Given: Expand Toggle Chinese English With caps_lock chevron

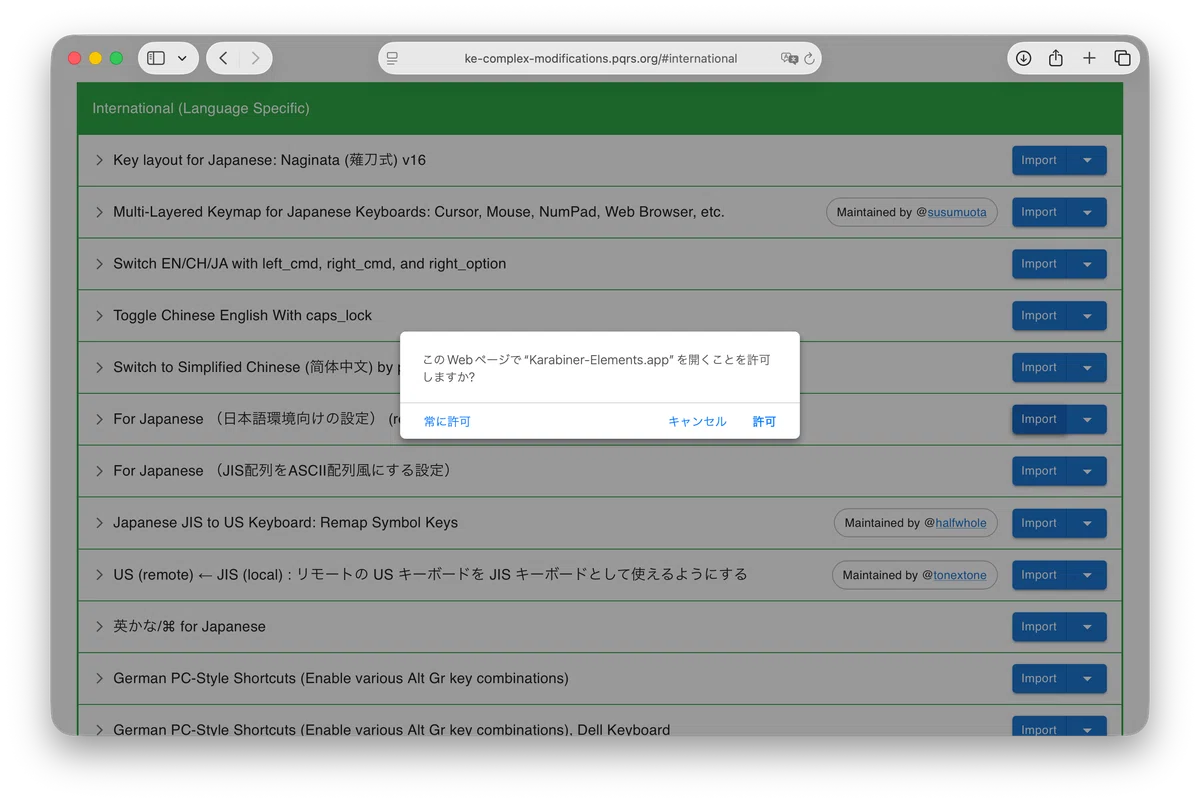Looking at the screenshot, I should pyautogui.click(x=99, y=315).
